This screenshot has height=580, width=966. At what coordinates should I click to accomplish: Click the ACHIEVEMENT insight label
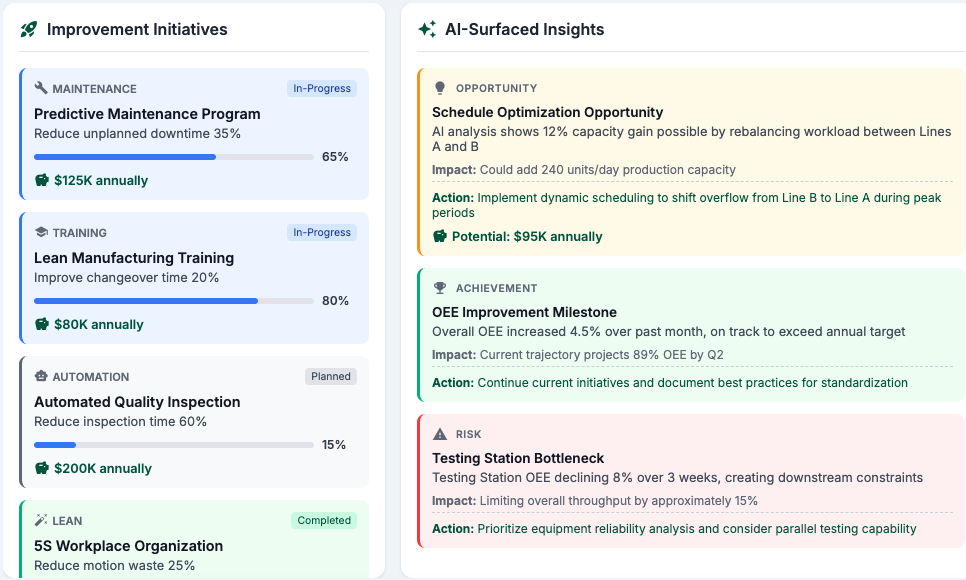(497, 288)
